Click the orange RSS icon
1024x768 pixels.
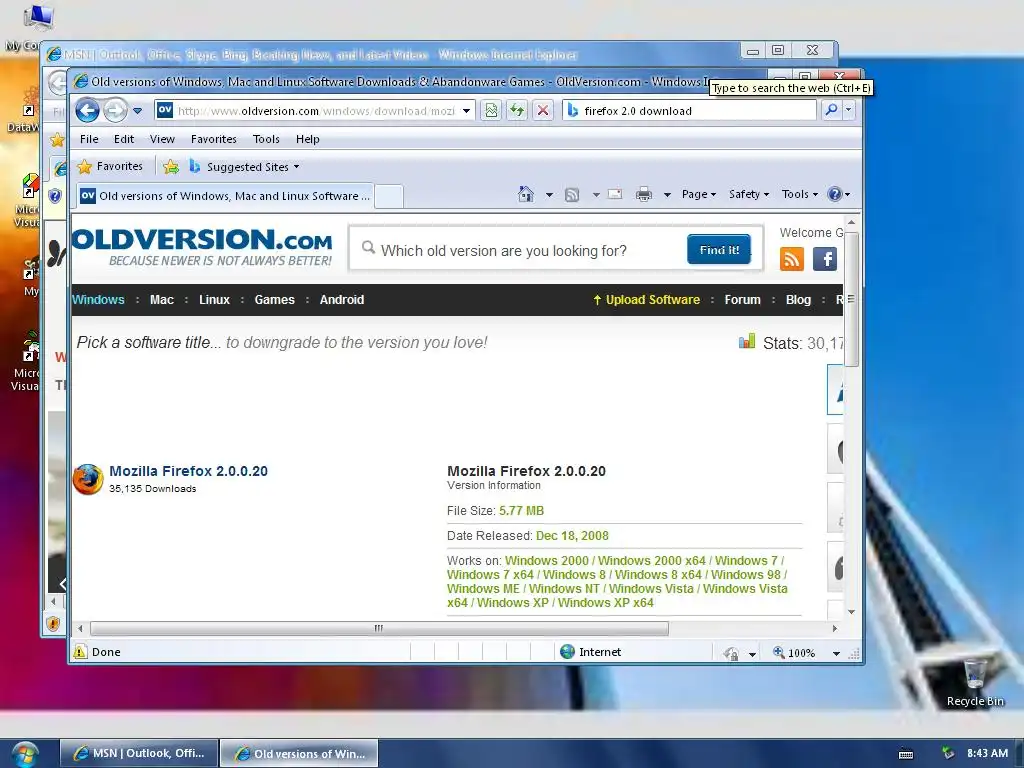point(792,259)
